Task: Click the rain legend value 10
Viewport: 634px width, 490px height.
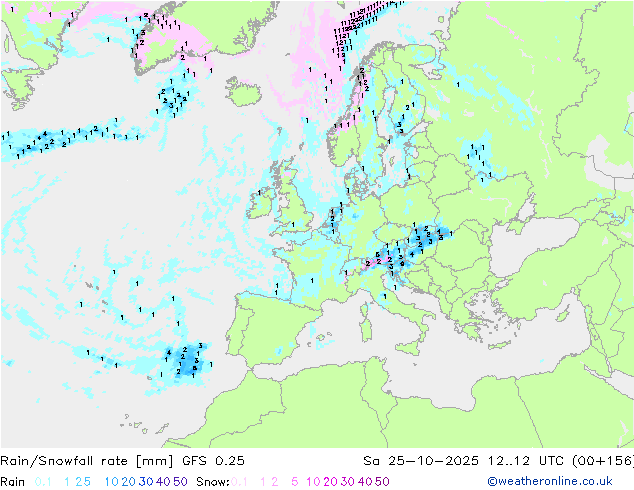Action: [112, 482]
